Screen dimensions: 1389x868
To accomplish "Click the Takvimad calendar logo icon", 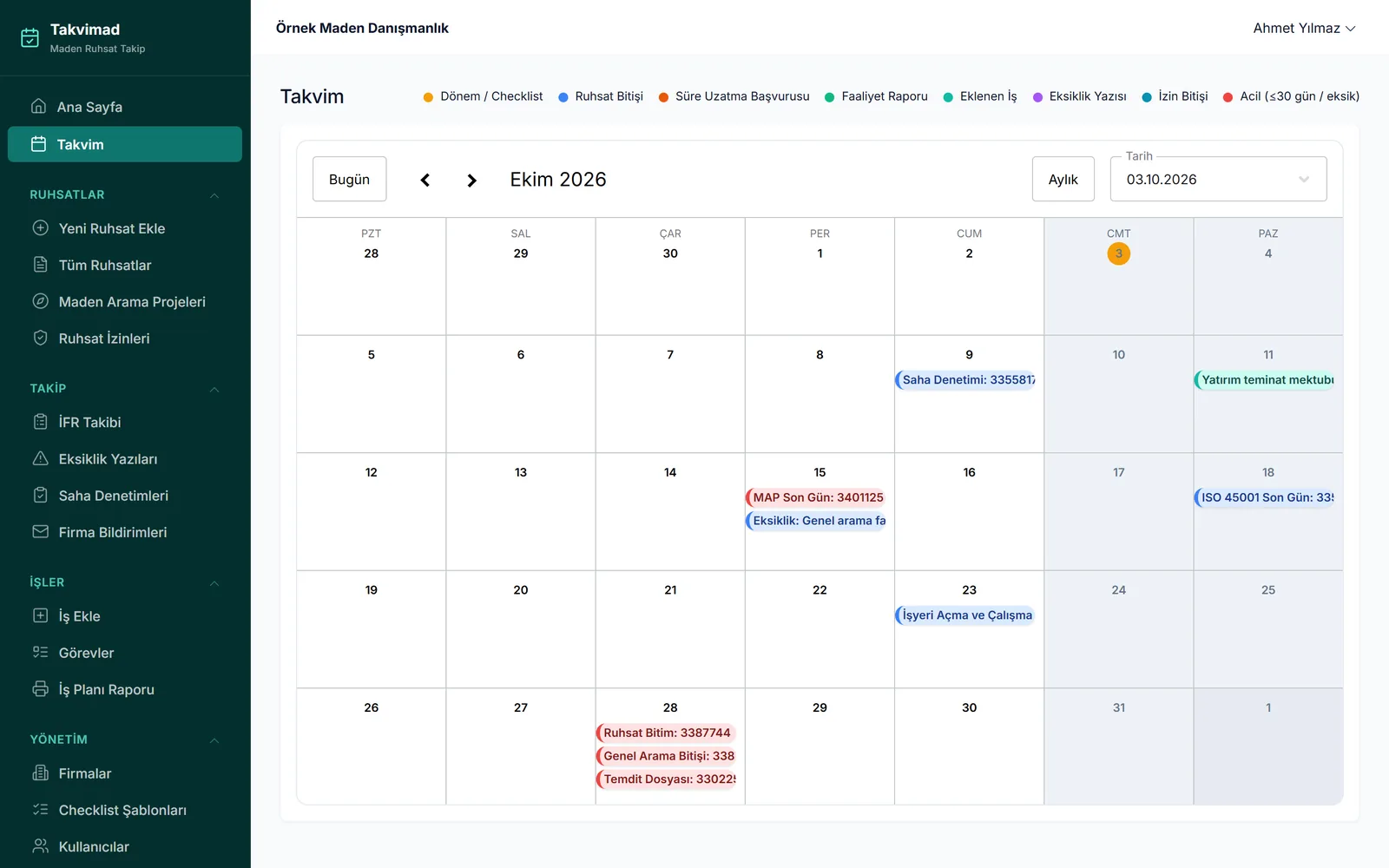I will [30, 37].
